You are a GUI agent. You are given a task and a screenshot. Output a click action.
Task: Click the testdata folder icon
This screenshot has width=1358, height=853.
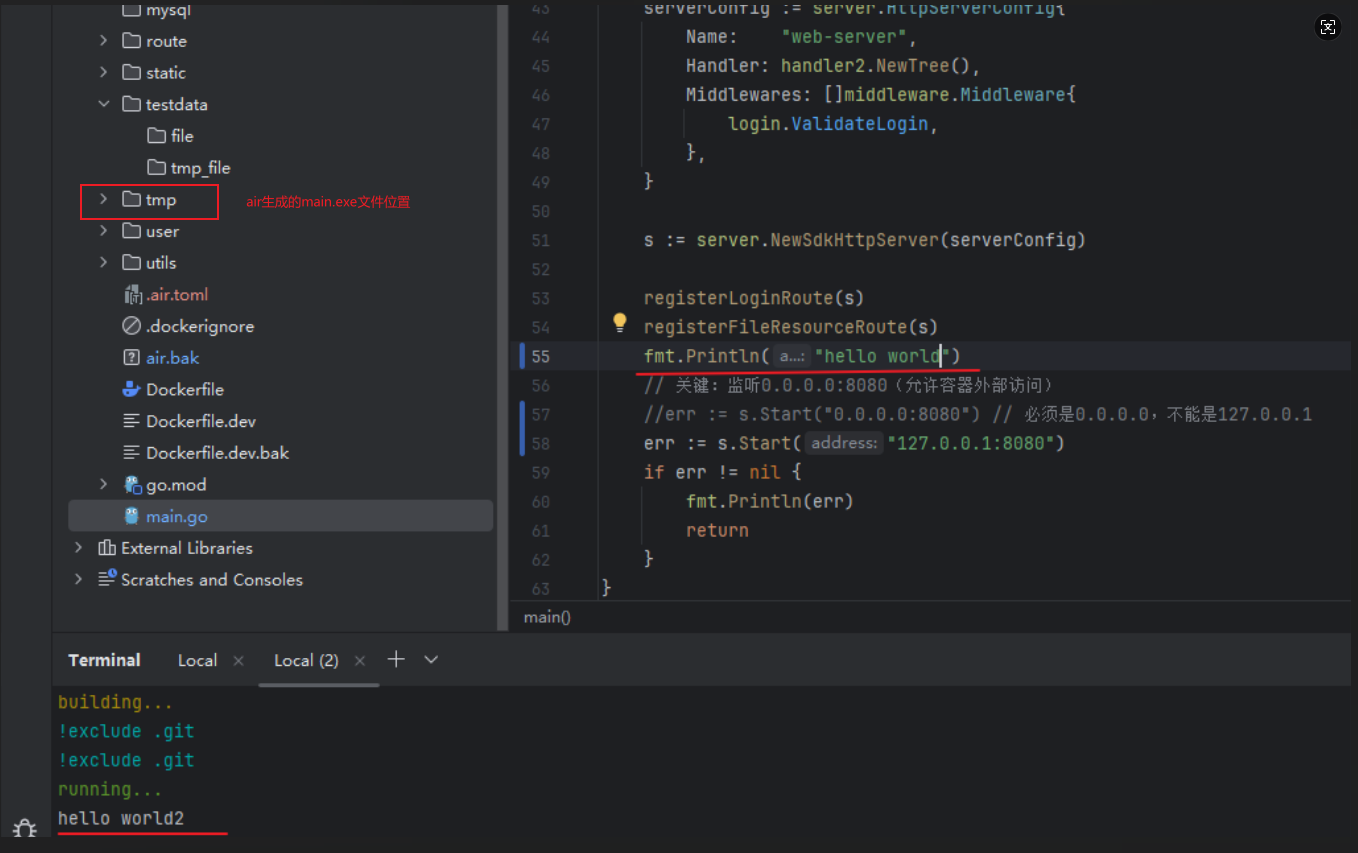coord(131,104)
